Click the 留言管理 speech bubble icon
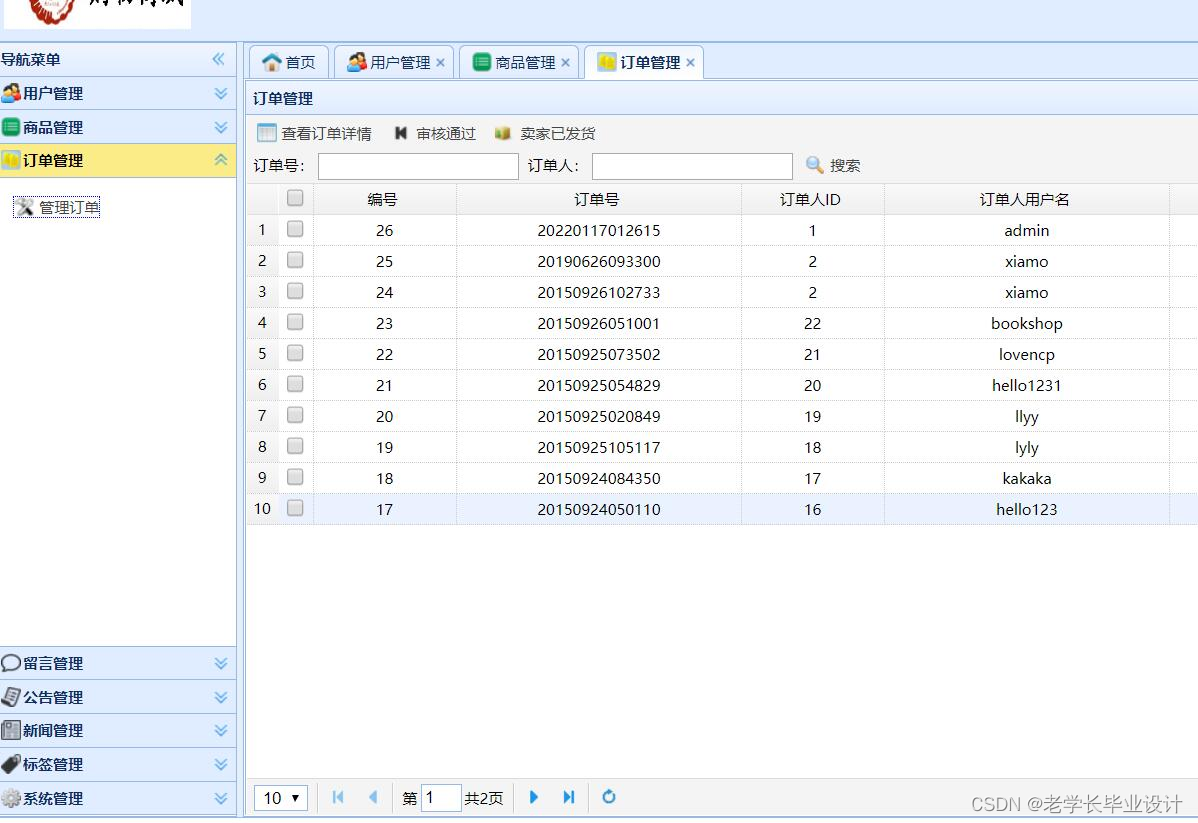This screenshot has height=823, width=1198. click(11, 663)
